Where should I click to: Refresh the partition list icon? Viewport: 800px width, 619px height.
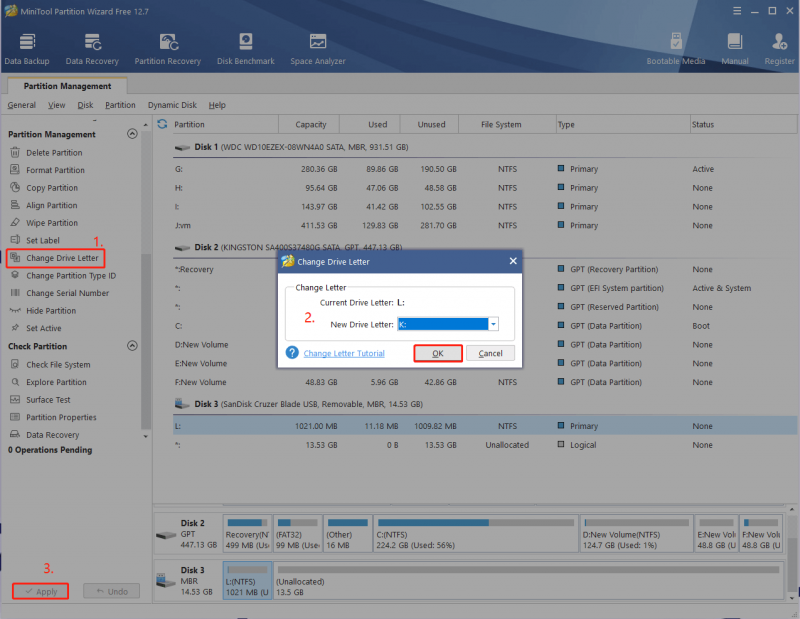pyautogui.click(x=162, y=124)
